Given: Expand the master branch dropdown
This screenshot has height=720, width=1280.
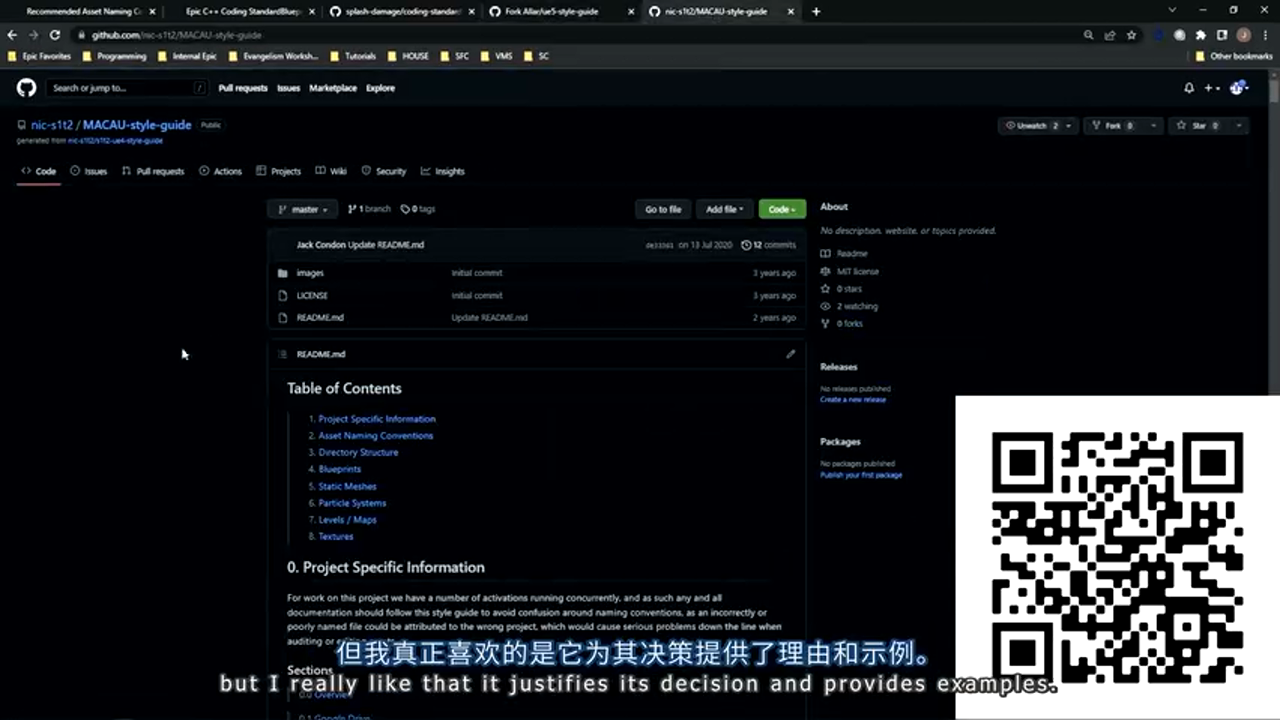Looking at the screenshot, I should 302,209.
